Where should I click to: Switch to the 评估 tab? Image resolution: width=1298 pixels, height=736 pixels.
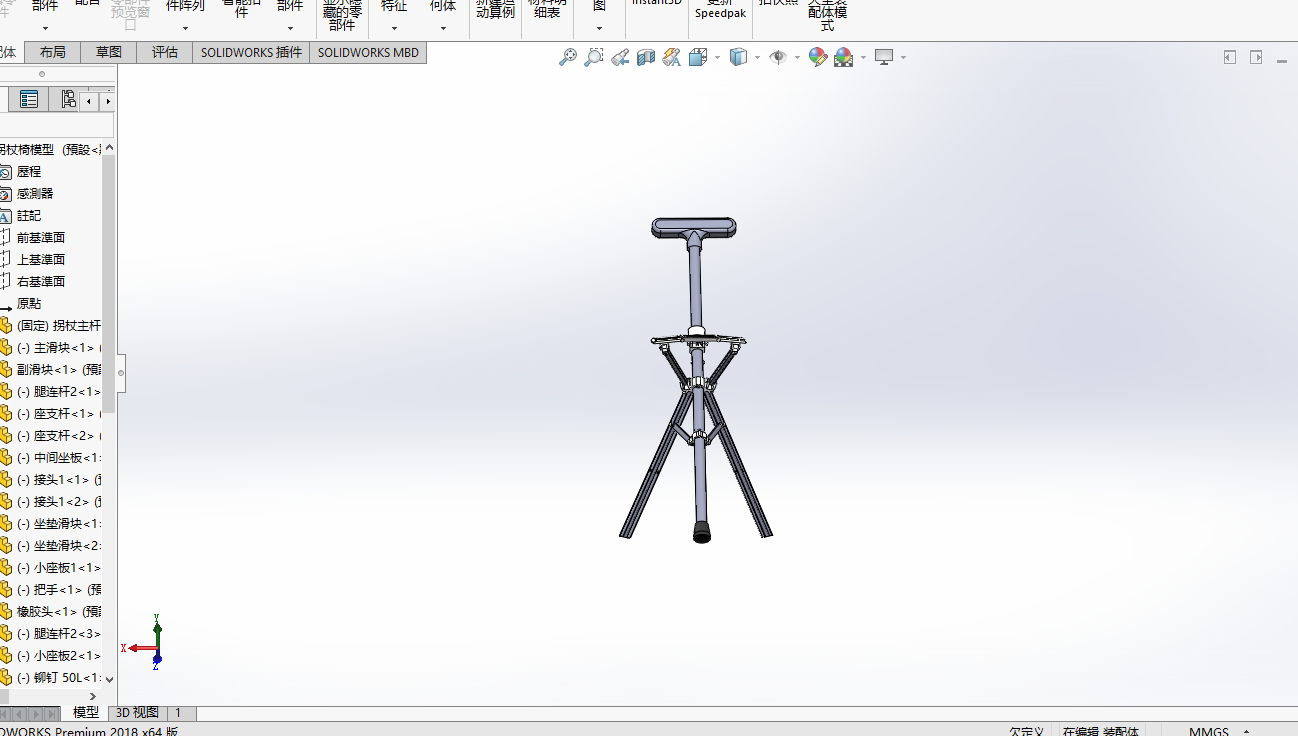point(165,52)
